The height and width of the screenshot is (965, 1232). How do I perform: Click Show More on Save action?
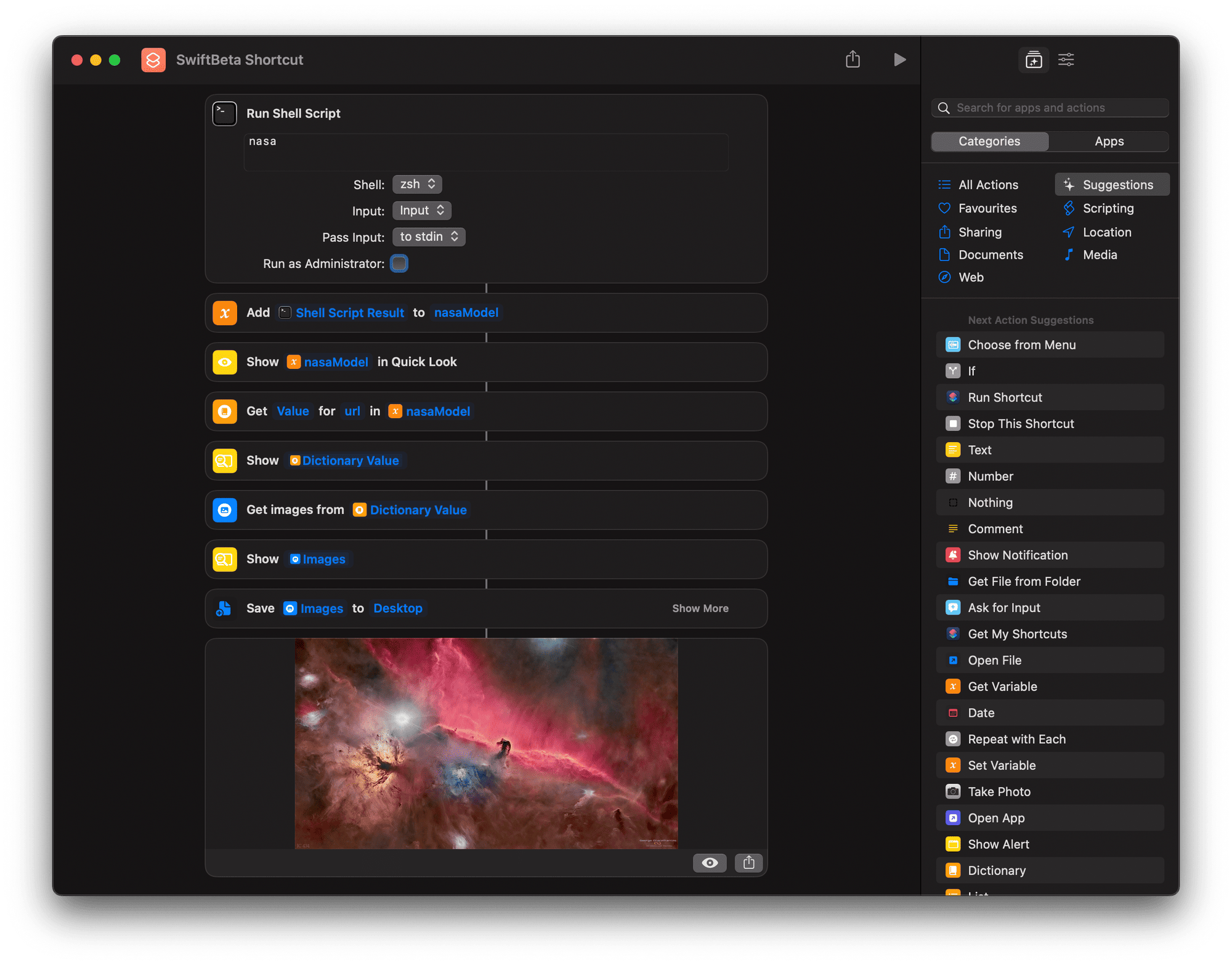(700, 608)
